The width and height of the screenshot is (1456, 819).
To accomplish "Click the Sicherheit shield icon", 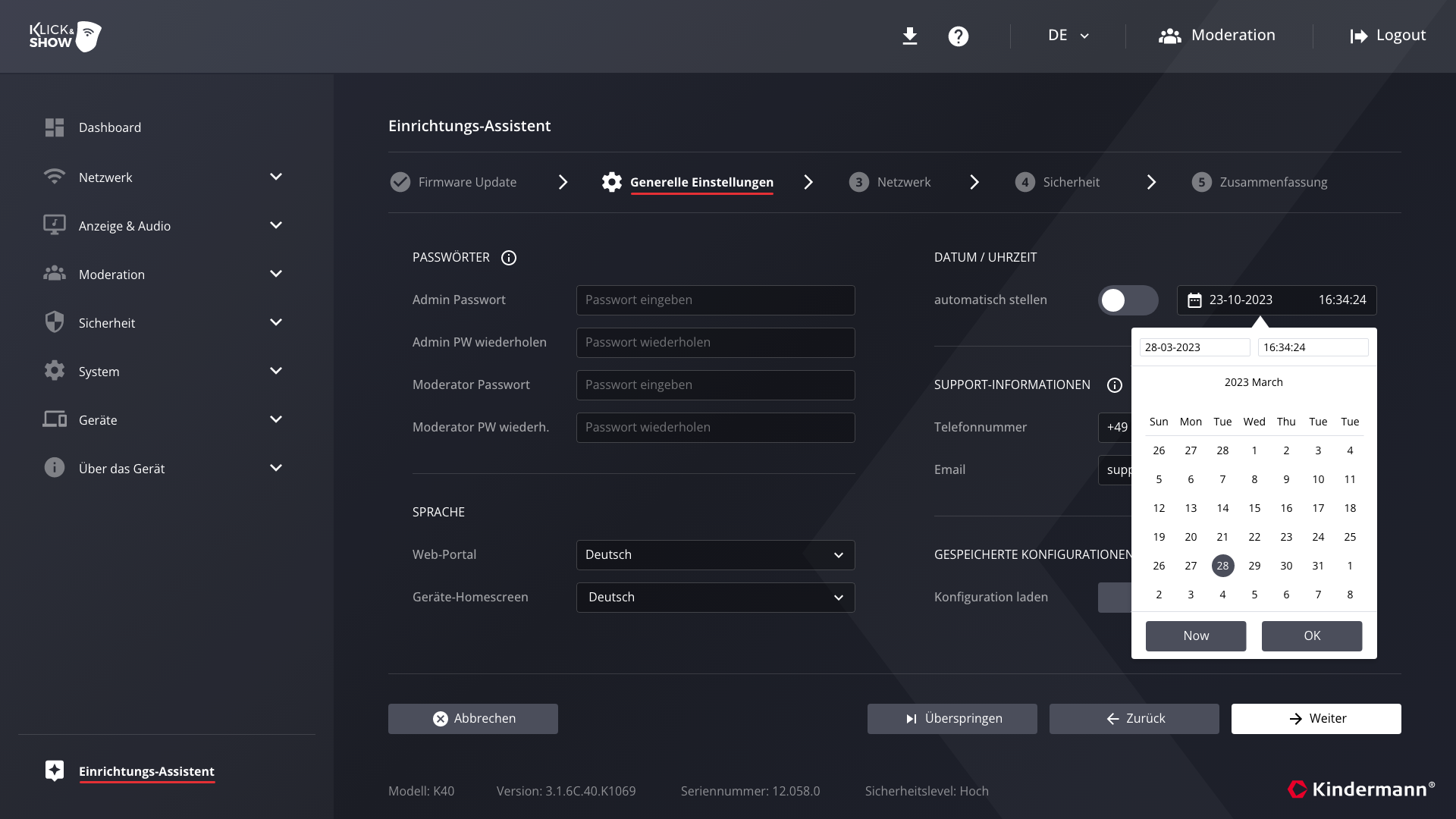I will click(55, 322).
